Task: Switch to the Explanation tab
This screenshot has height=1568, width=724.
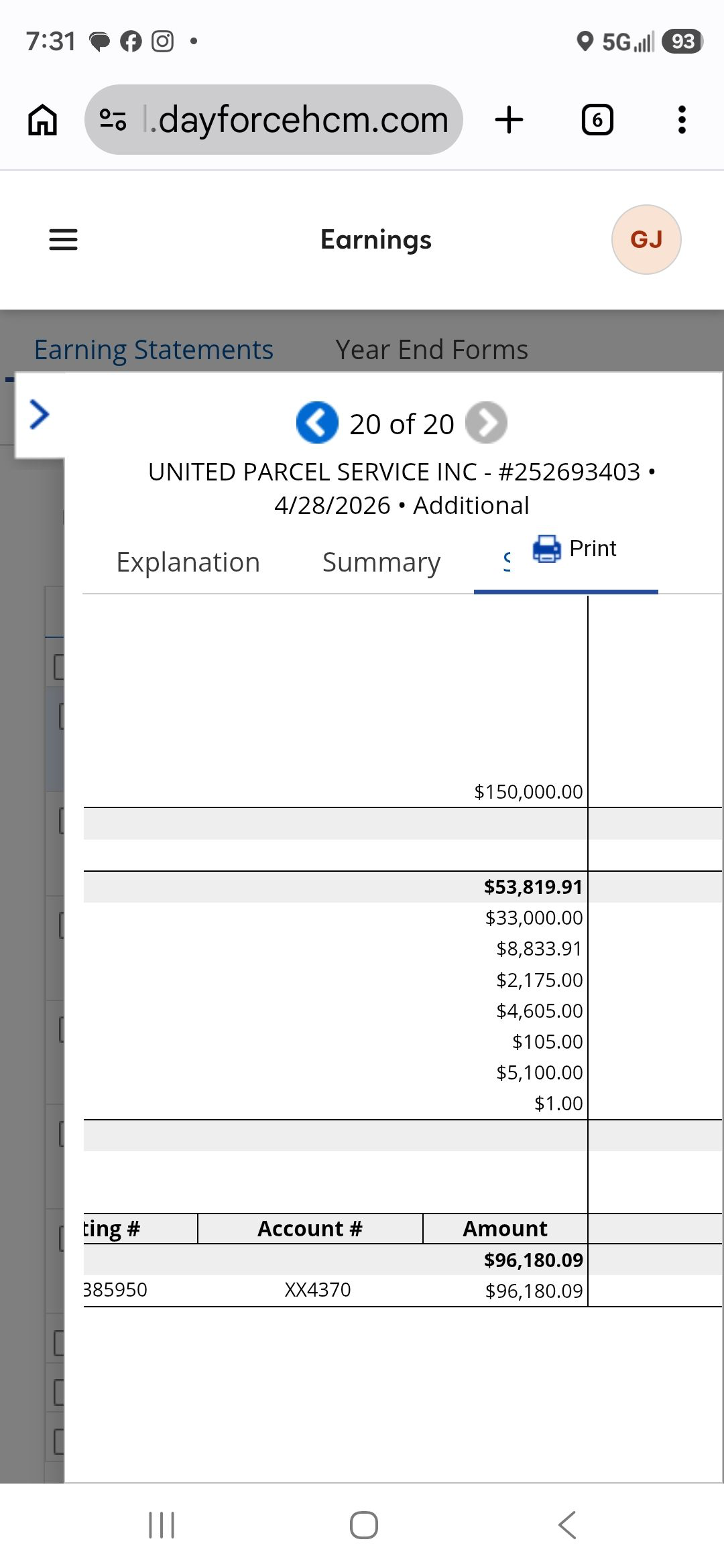Action: pos(188,562)
